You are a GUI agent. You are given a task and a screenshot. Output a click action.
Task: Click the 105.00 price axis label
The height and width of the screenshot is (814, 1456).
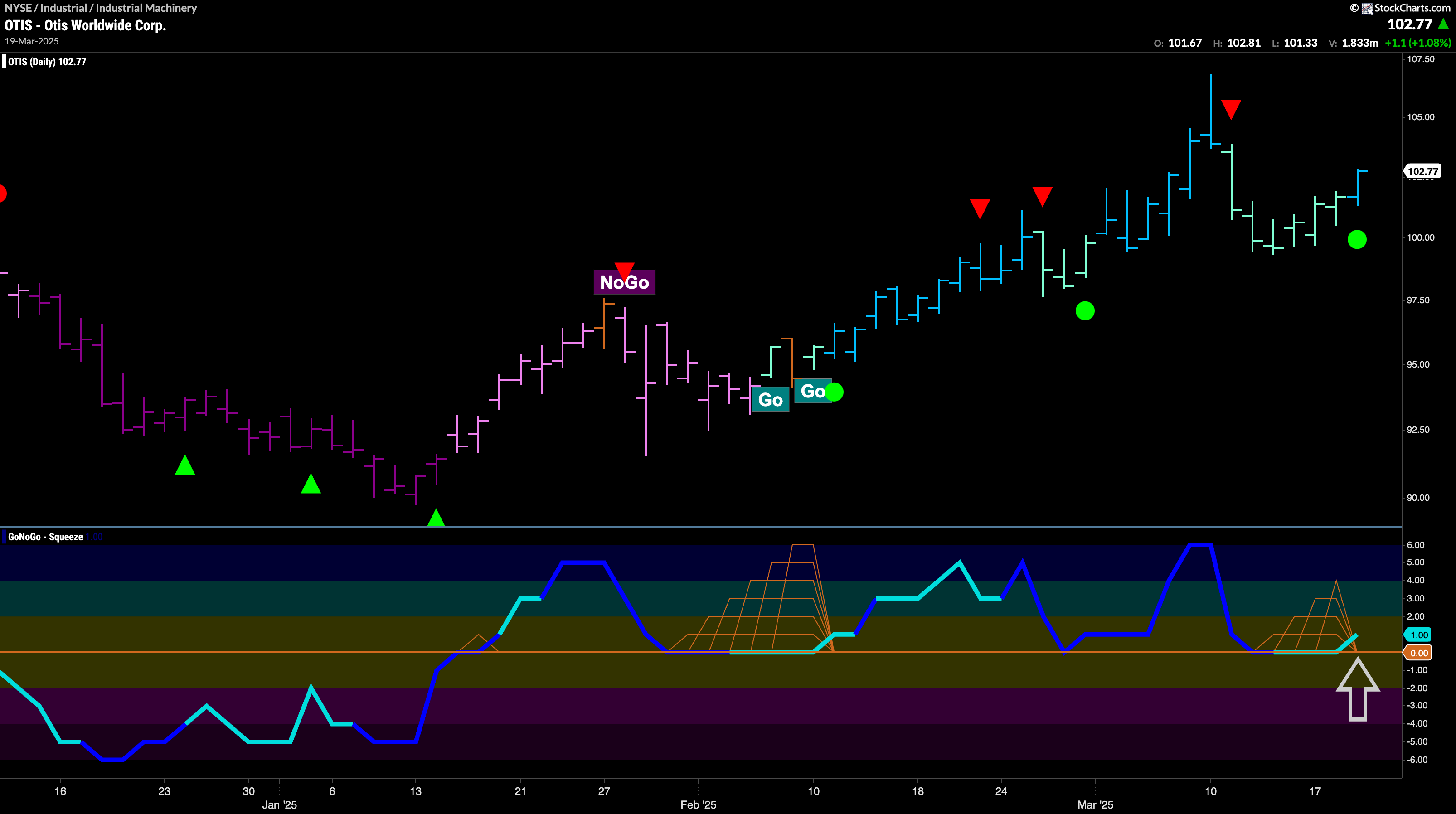coord(1420,117)
